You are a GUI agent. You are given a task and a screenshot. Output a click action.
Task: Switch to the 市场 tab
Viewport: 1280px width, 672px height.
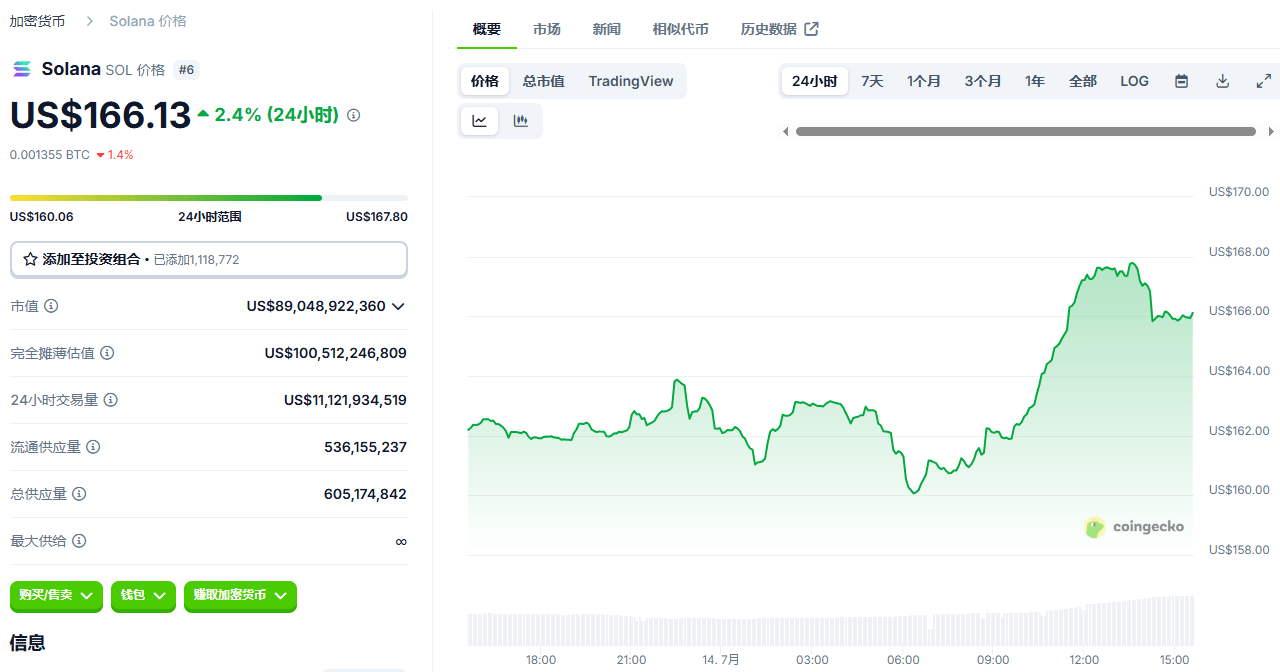tap(547, 29)
